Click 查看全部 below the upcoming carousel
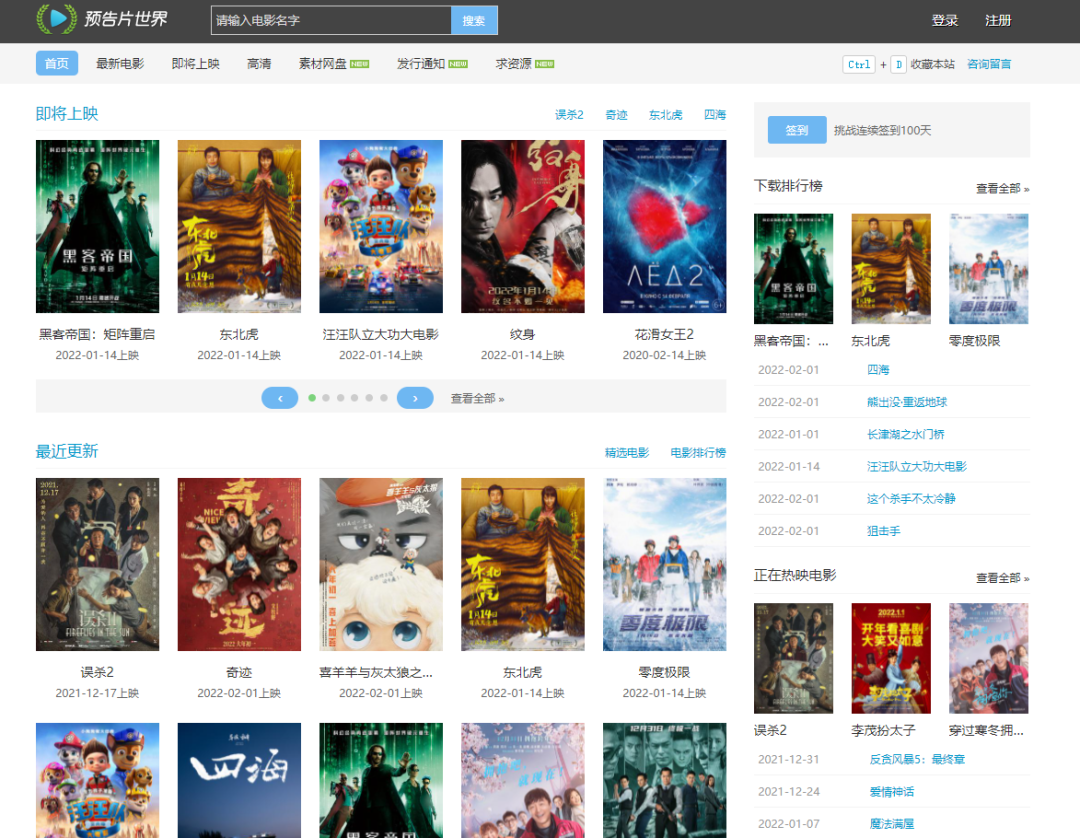 (477, 399)
